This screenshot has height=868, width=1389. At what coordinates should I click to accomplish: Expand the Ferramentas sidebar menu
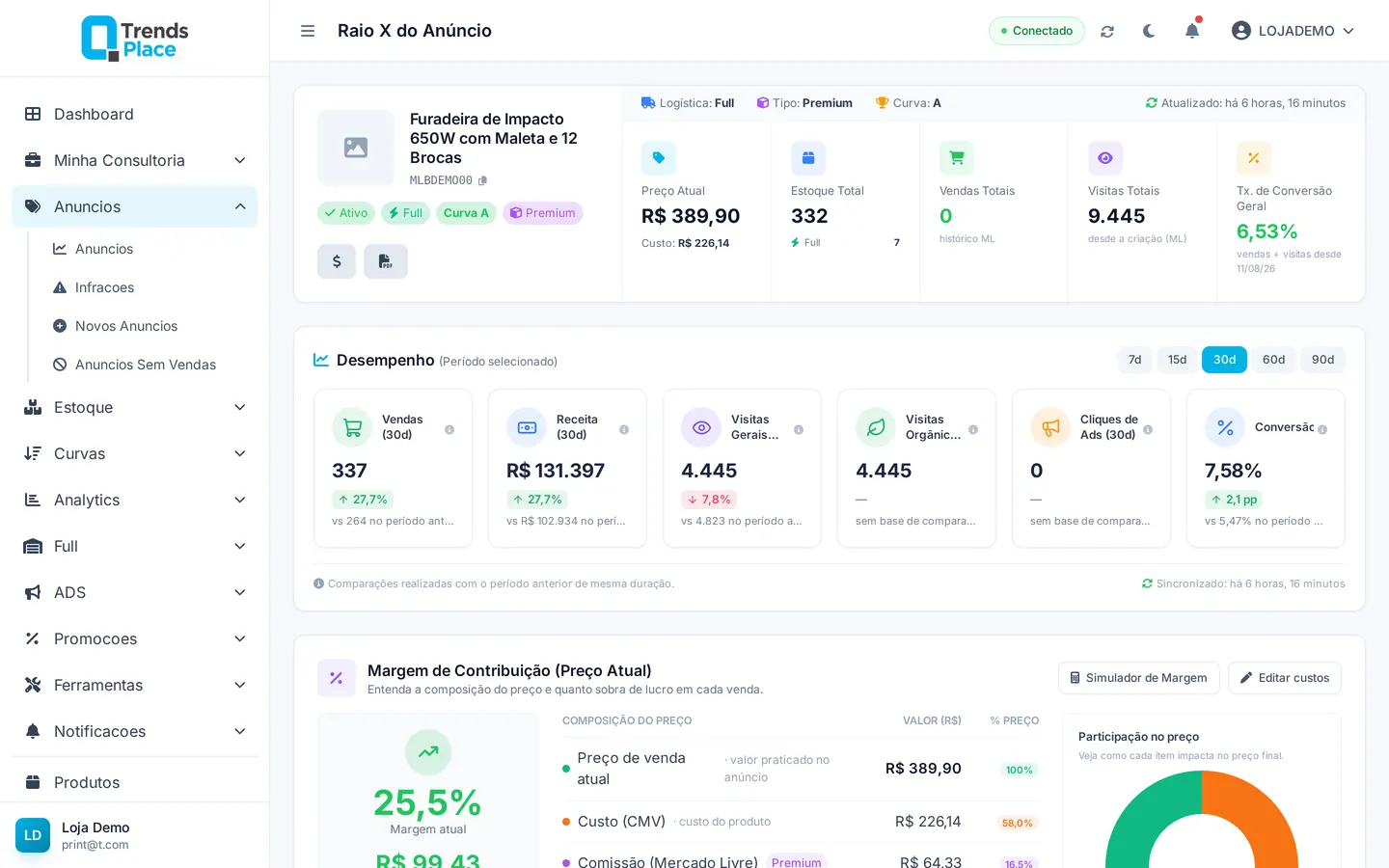135,685
